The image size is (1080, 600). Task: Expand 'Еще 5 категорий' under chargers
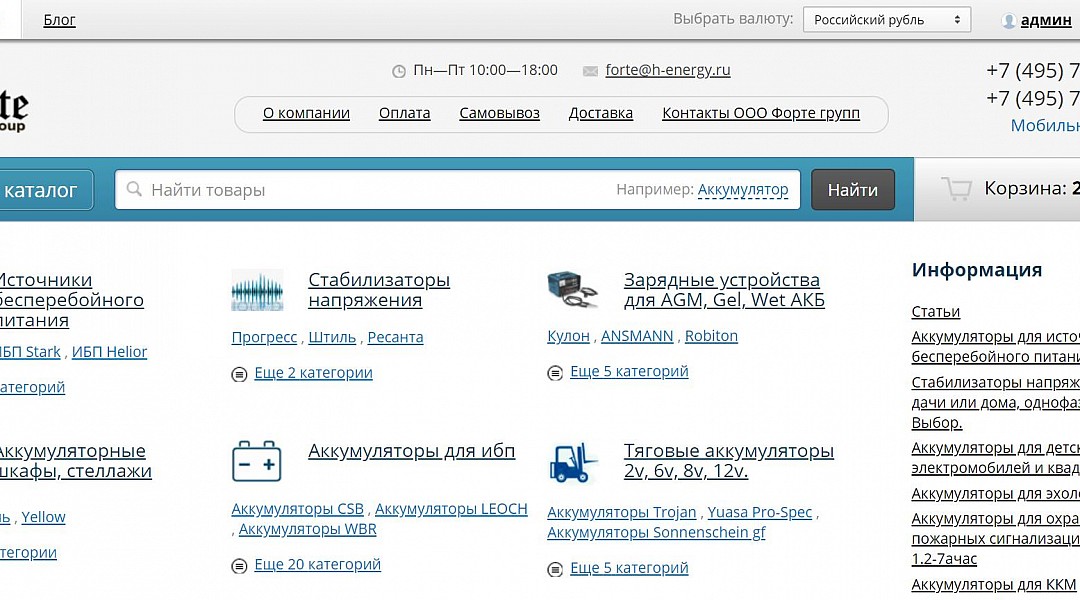tap(629, 372)
